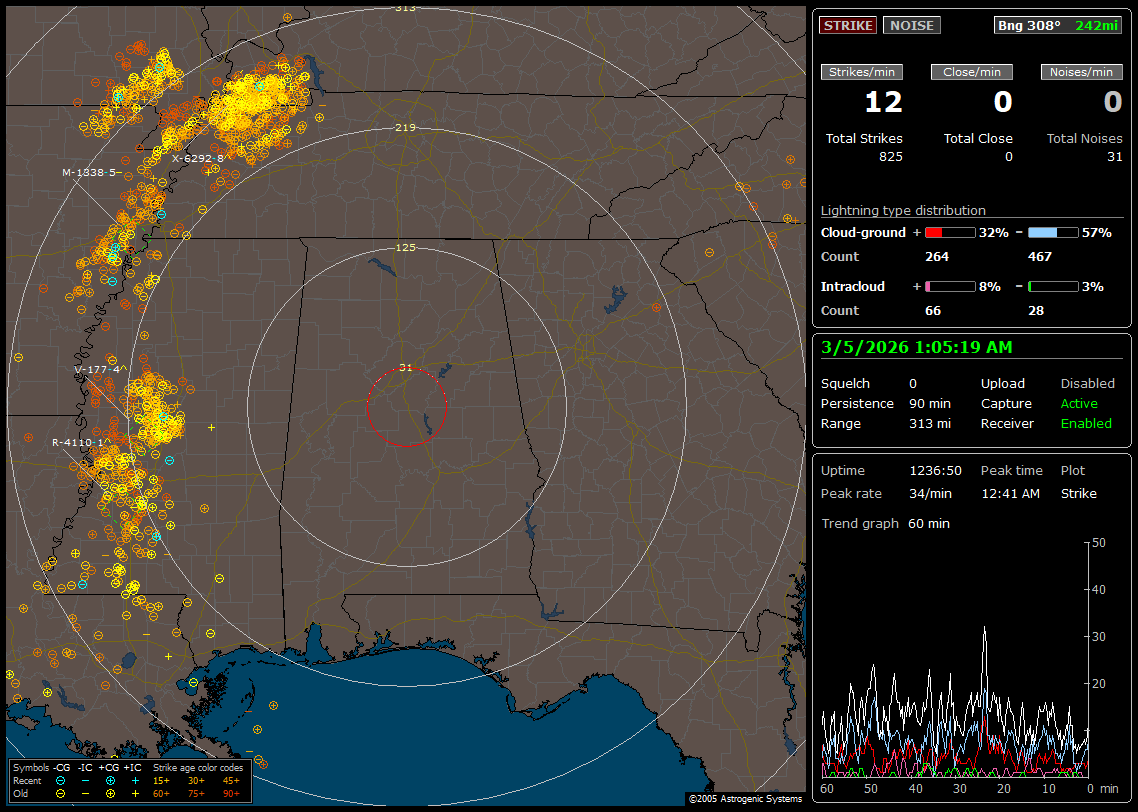Screen dimensions: 1138x812
Task: Click the bearing and distance readout box
Action: point(1058,25)
